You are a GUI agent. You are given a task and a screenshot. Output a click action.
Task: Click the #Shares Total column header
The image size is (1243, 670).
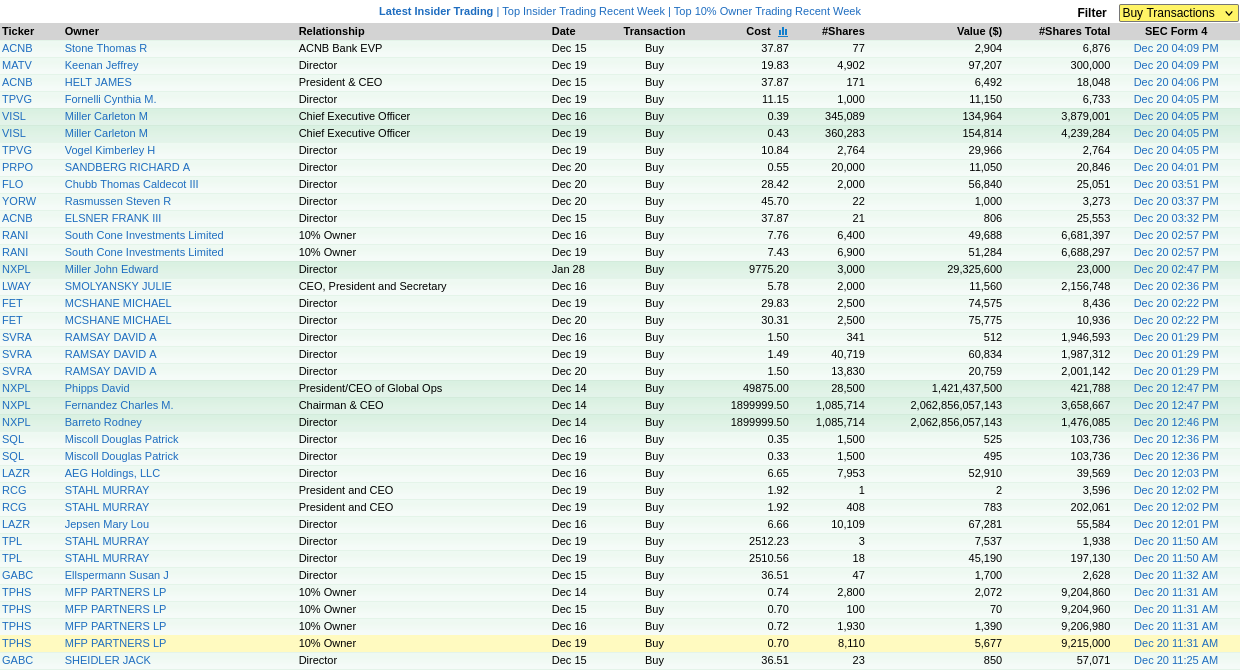coord(1074,31)
